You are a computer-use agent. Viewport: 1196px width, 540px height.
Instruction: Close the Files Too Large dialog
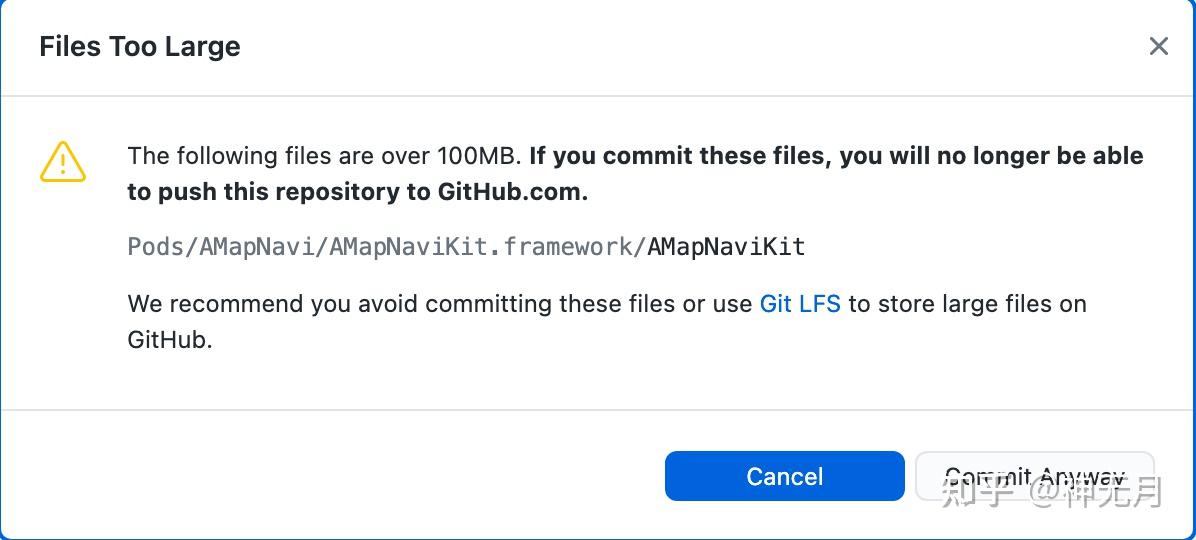(1158, 46)
